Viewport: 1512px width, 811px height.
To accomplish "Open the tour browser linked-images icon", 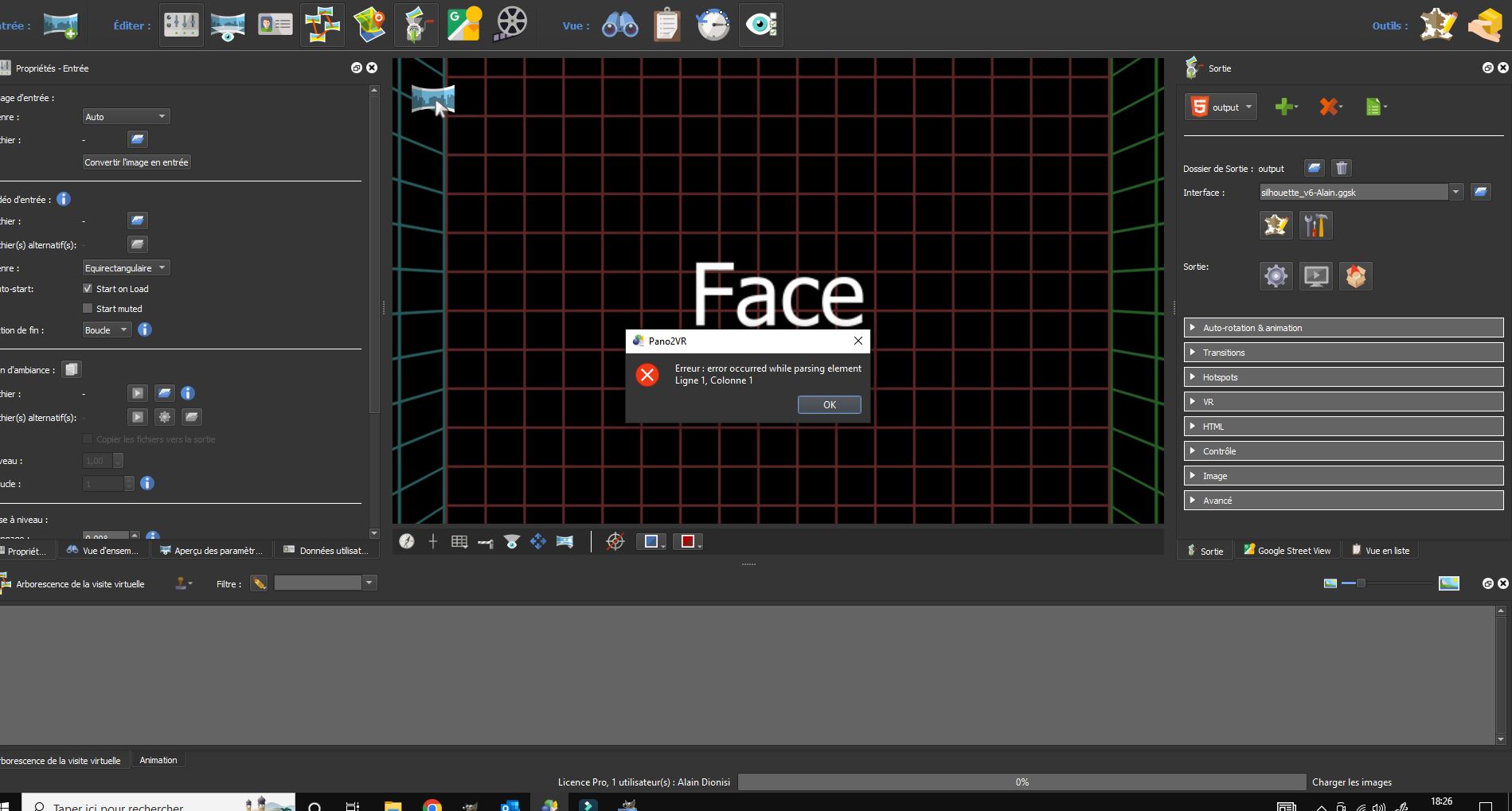I will 322,25.
